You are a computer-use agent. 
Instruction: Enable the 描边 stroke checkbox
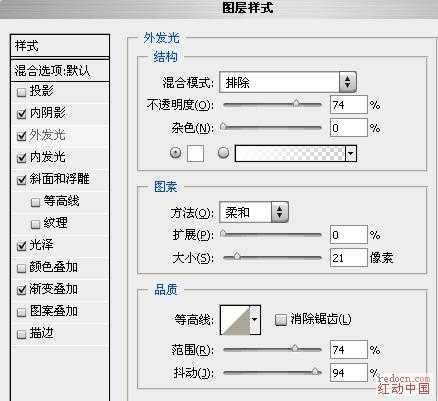coord(21,334)
